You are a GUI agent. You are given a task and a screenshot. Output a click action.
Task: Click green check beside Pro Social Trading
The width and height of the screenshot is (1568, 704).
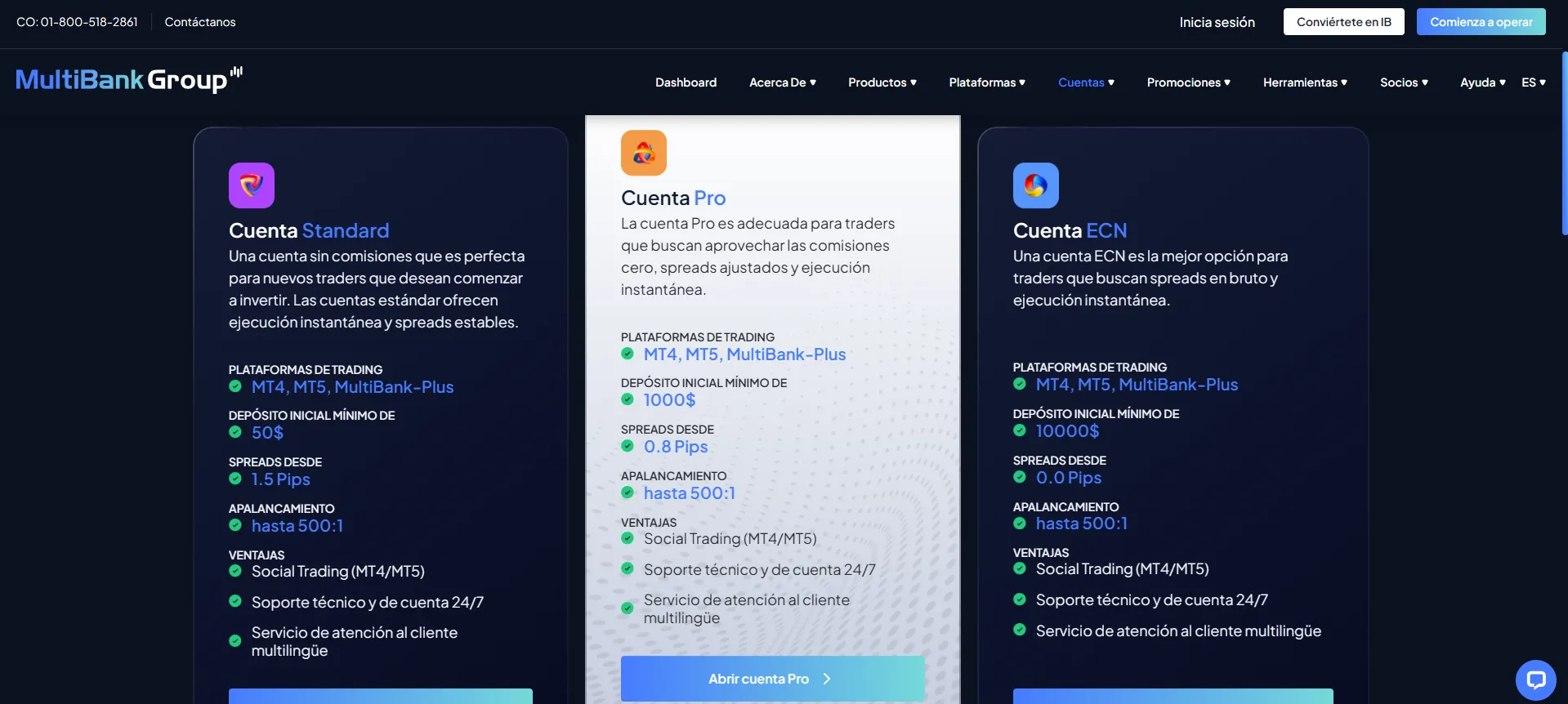pyautogui.click(x=628, y=538)
